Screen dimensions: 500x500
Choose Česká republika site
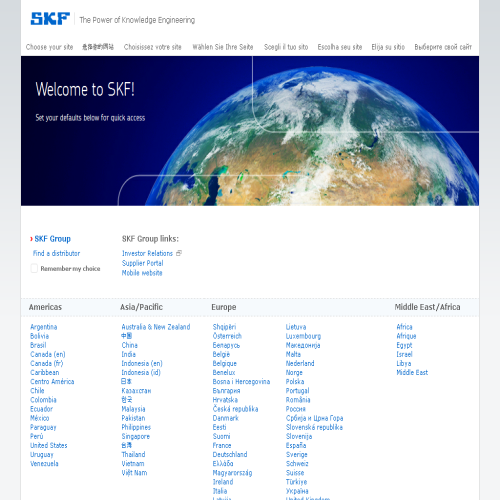click(x=235, y=409)
